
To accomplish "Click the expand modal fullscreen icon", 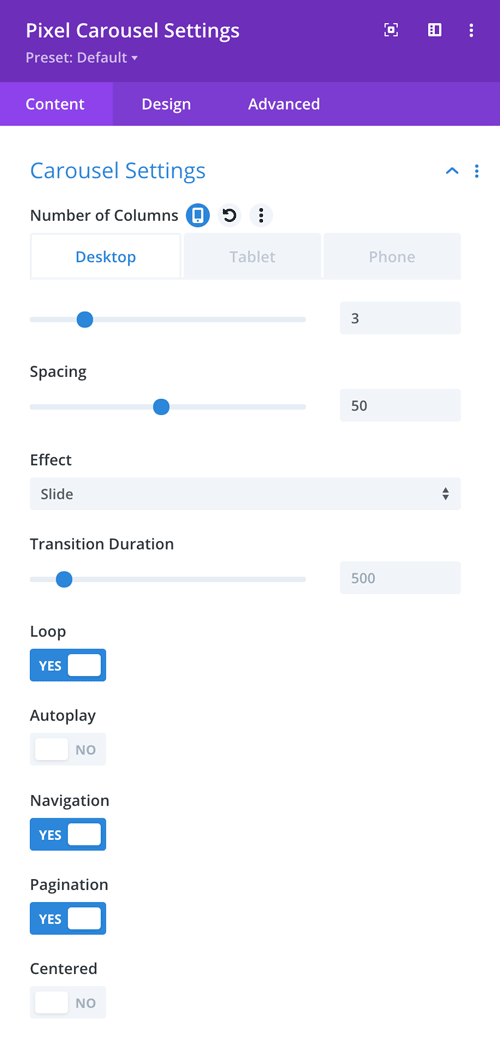I will point(391,30).
